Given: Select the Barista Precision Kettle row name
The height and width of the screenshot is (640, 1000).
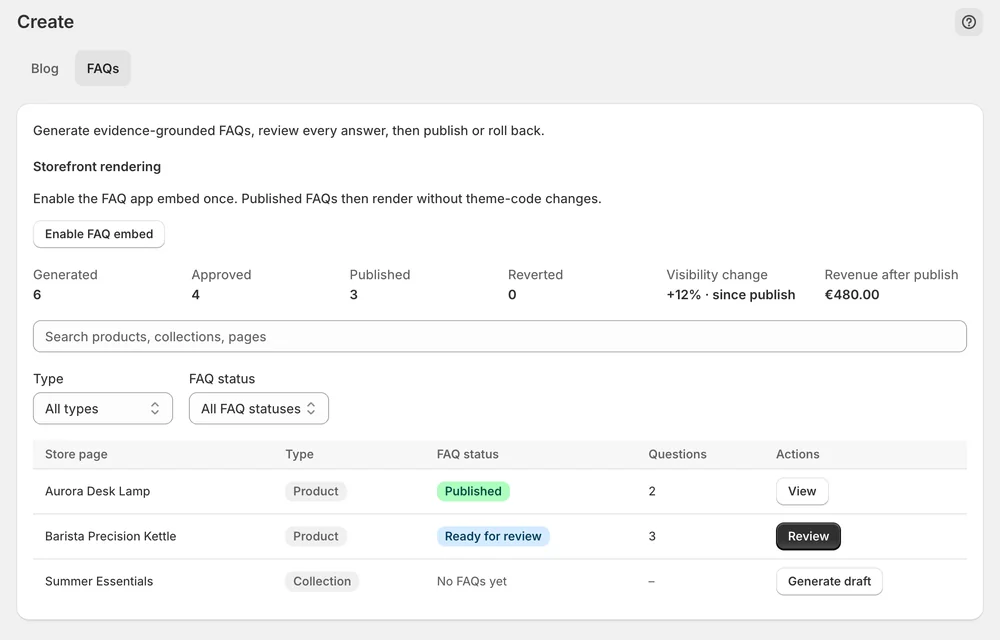Looking at the screenshot, I should [110, 536].
